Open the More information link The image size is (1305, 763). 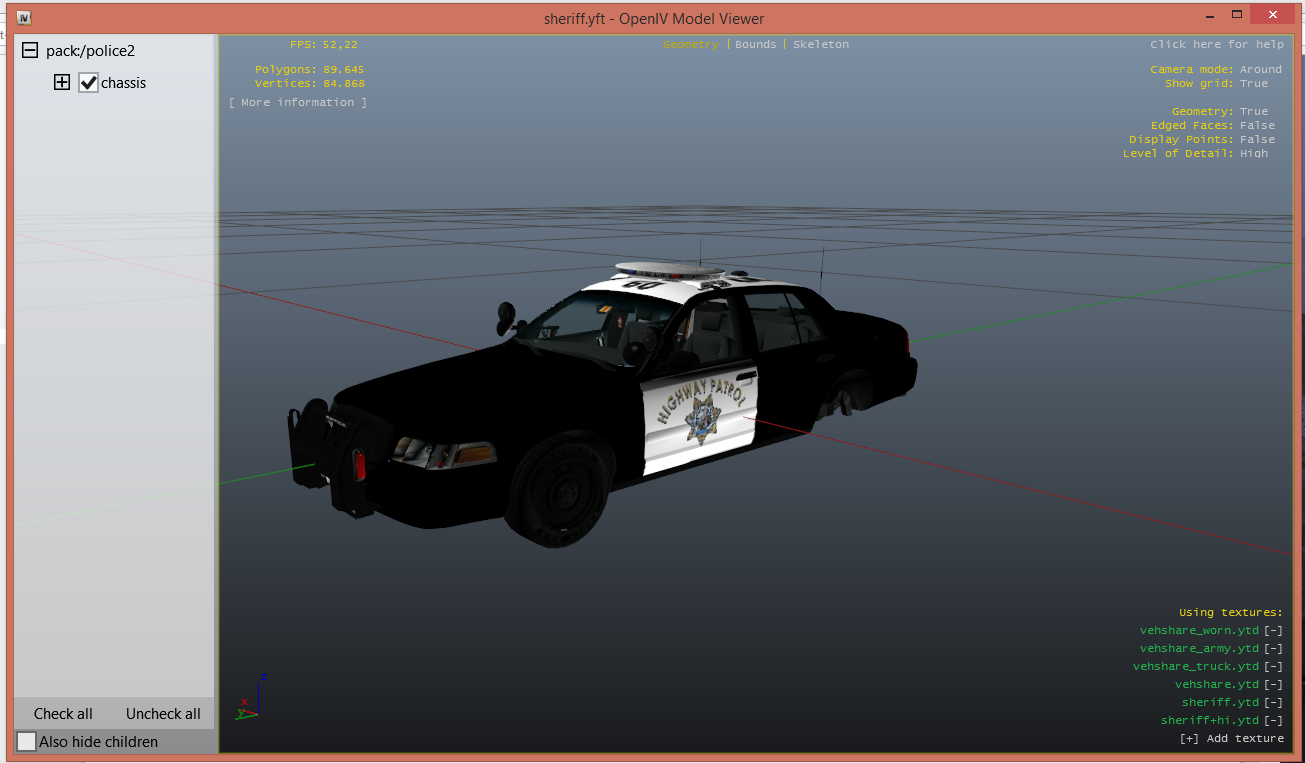(298, 102)
